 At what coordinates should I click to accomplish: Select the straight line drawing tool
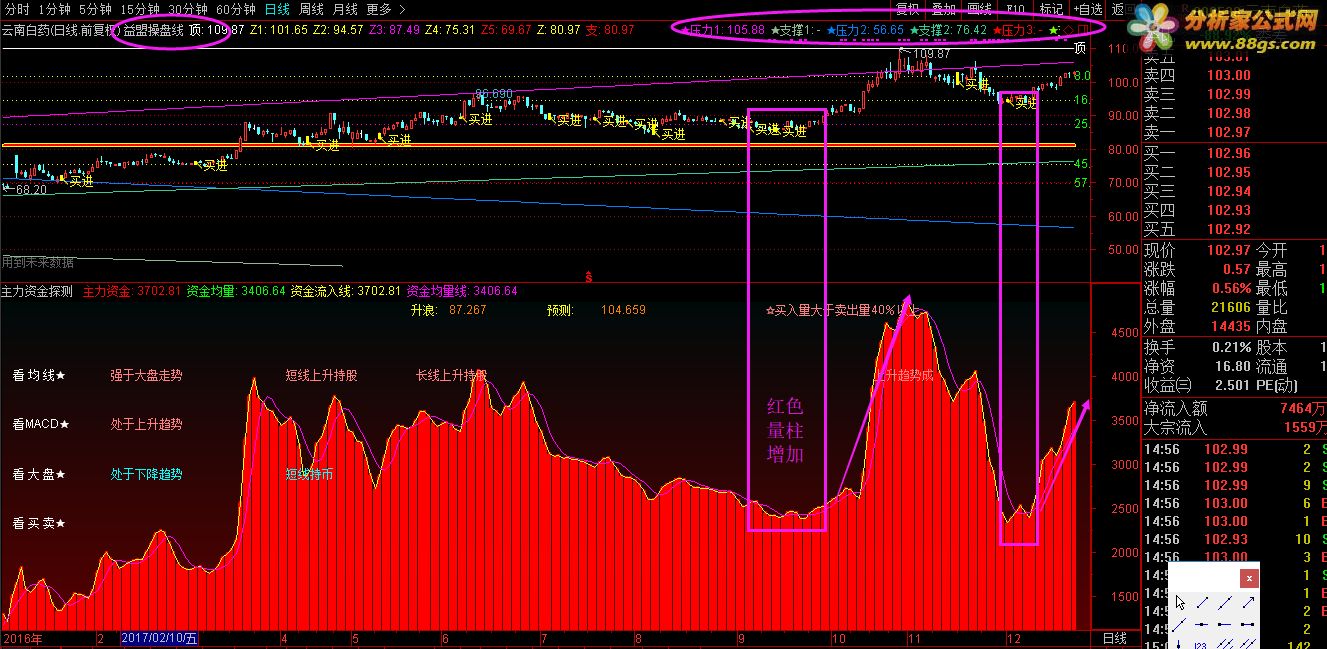click(1225, 602)
